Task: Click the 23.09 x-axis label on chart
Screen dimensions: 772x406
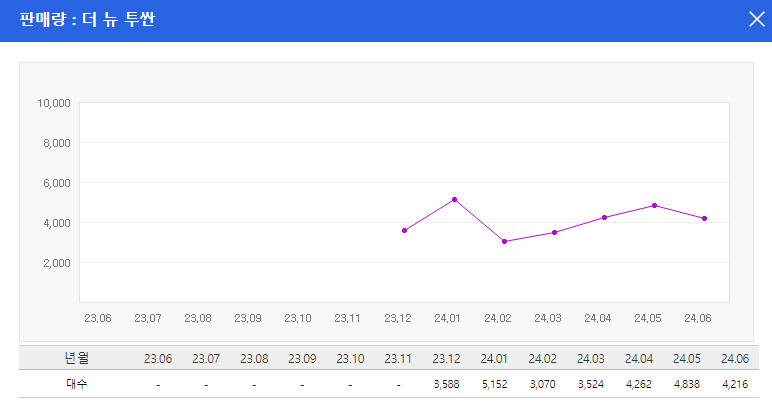Action: tap(248, 318)
